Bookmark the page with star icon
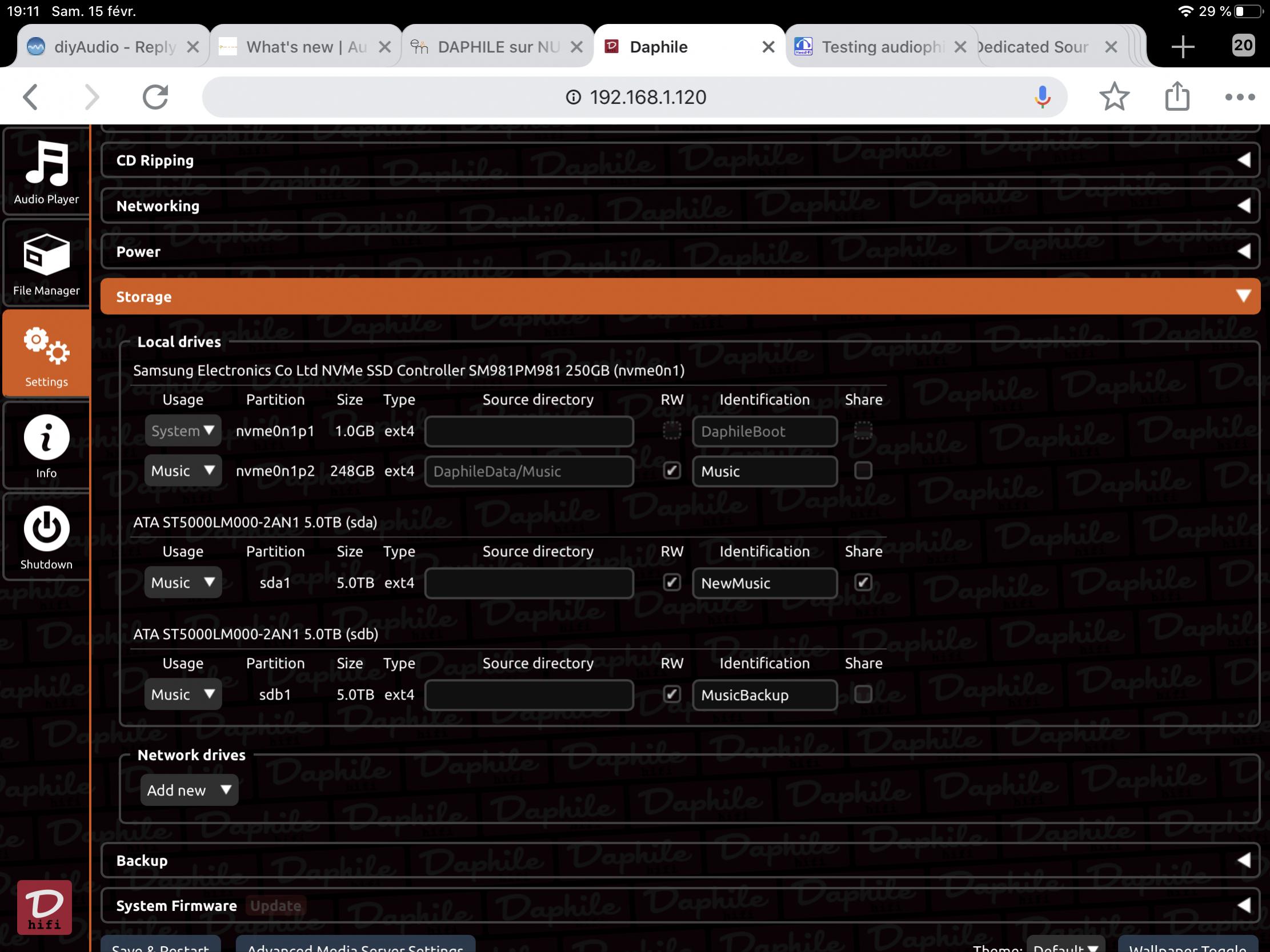Image resolution: width=1270 pixels, height=952 pixels. pos(1115,97)
